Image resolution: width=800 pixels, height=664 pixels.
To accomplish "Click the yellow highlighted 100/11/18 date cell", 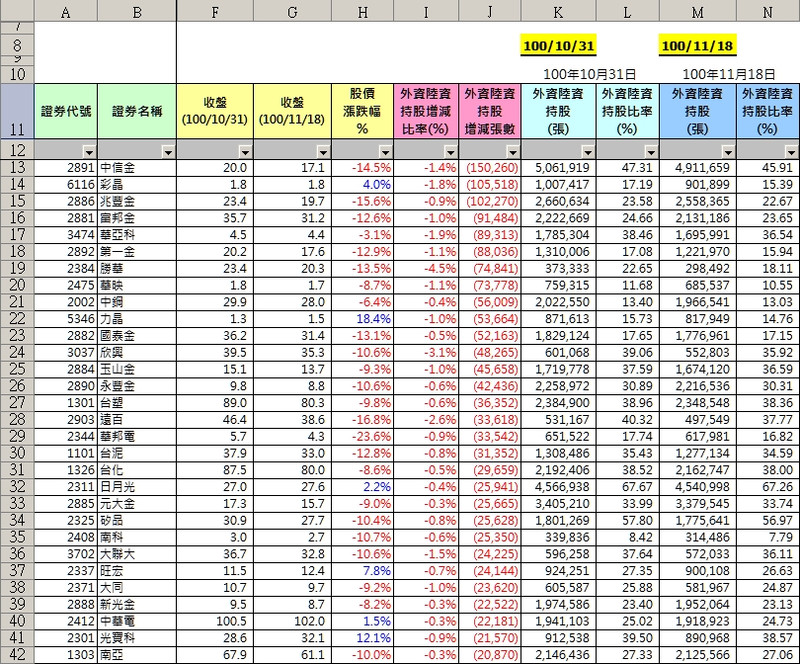I will [697, 45].
